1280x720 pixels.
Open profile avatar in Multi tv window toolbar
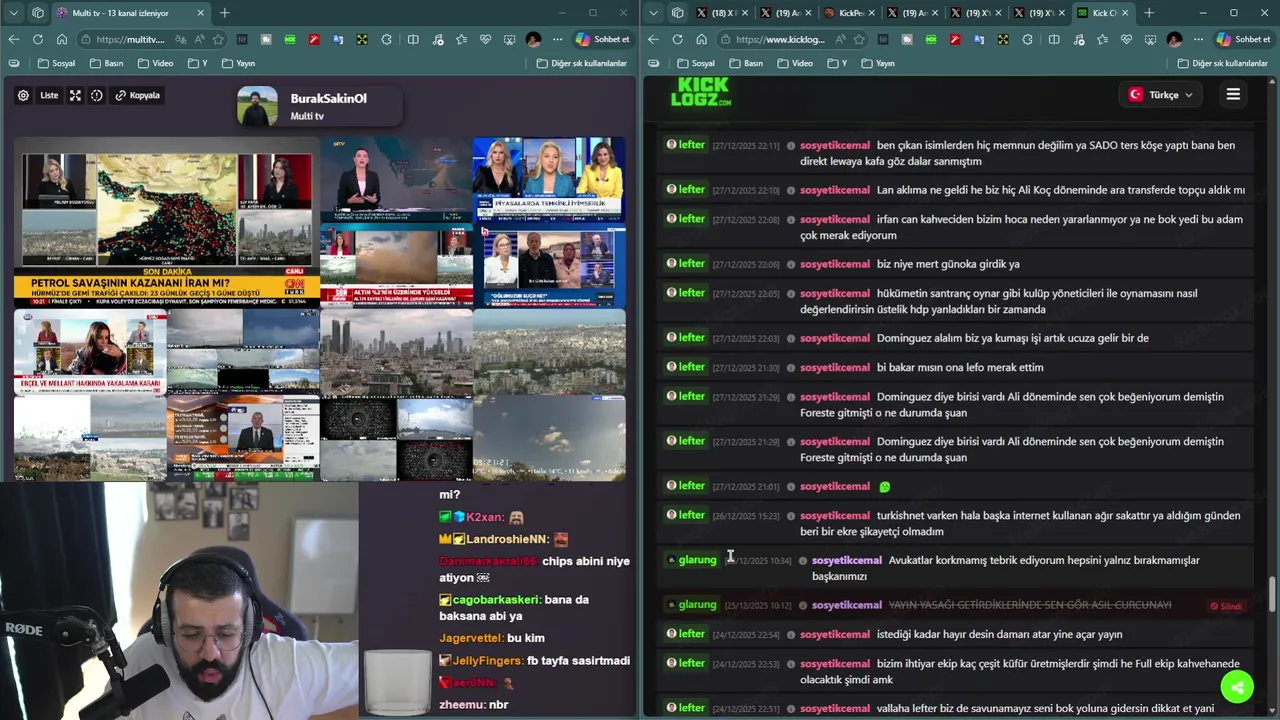533,39
